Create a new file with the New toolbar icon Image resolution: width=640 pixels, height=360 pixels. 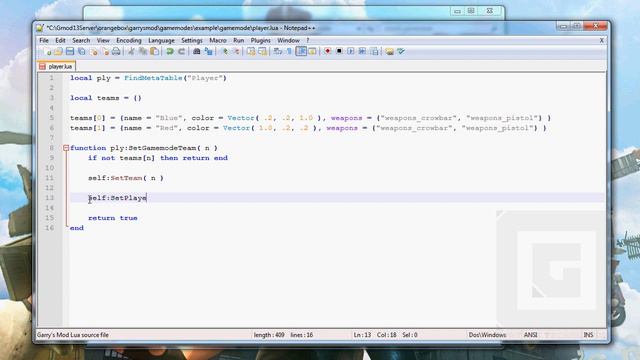[47, 51]
